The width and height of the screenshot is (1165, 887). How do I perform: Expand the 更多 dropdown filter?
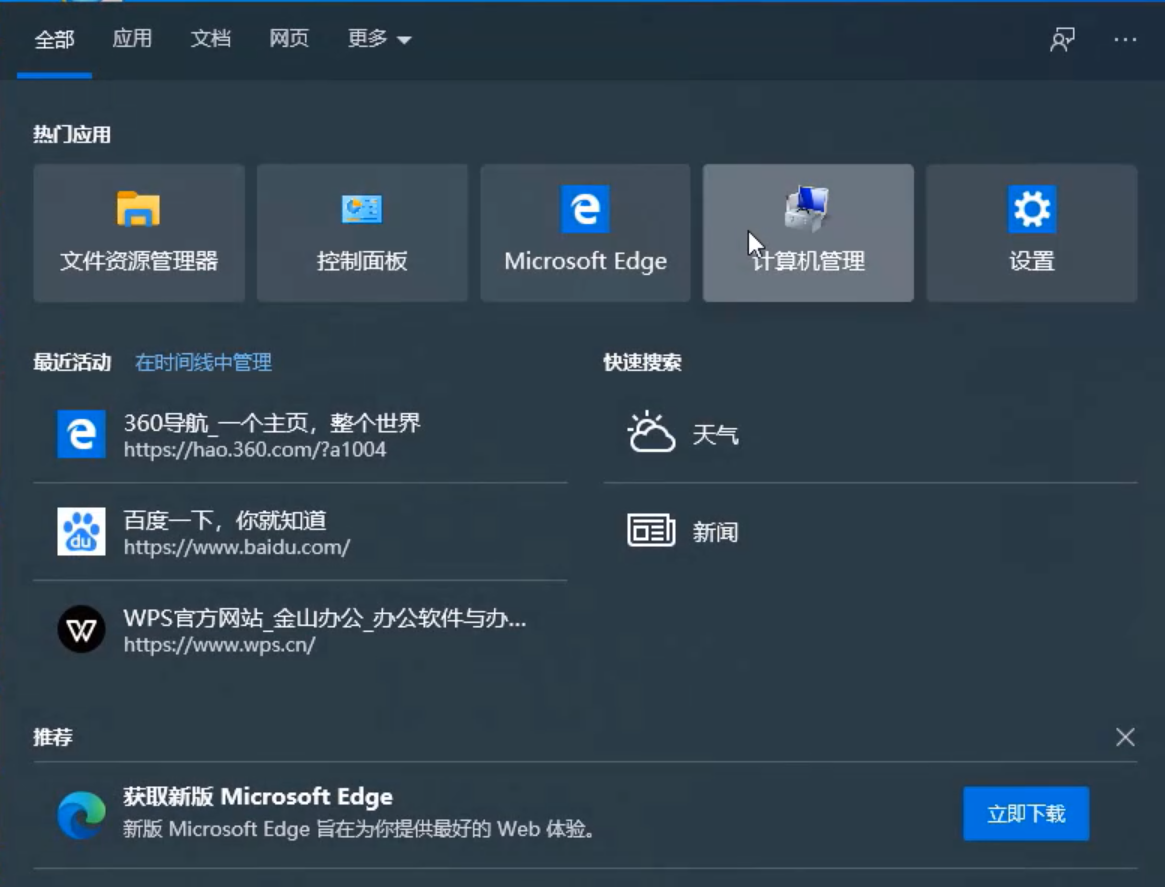pos(379,39)
